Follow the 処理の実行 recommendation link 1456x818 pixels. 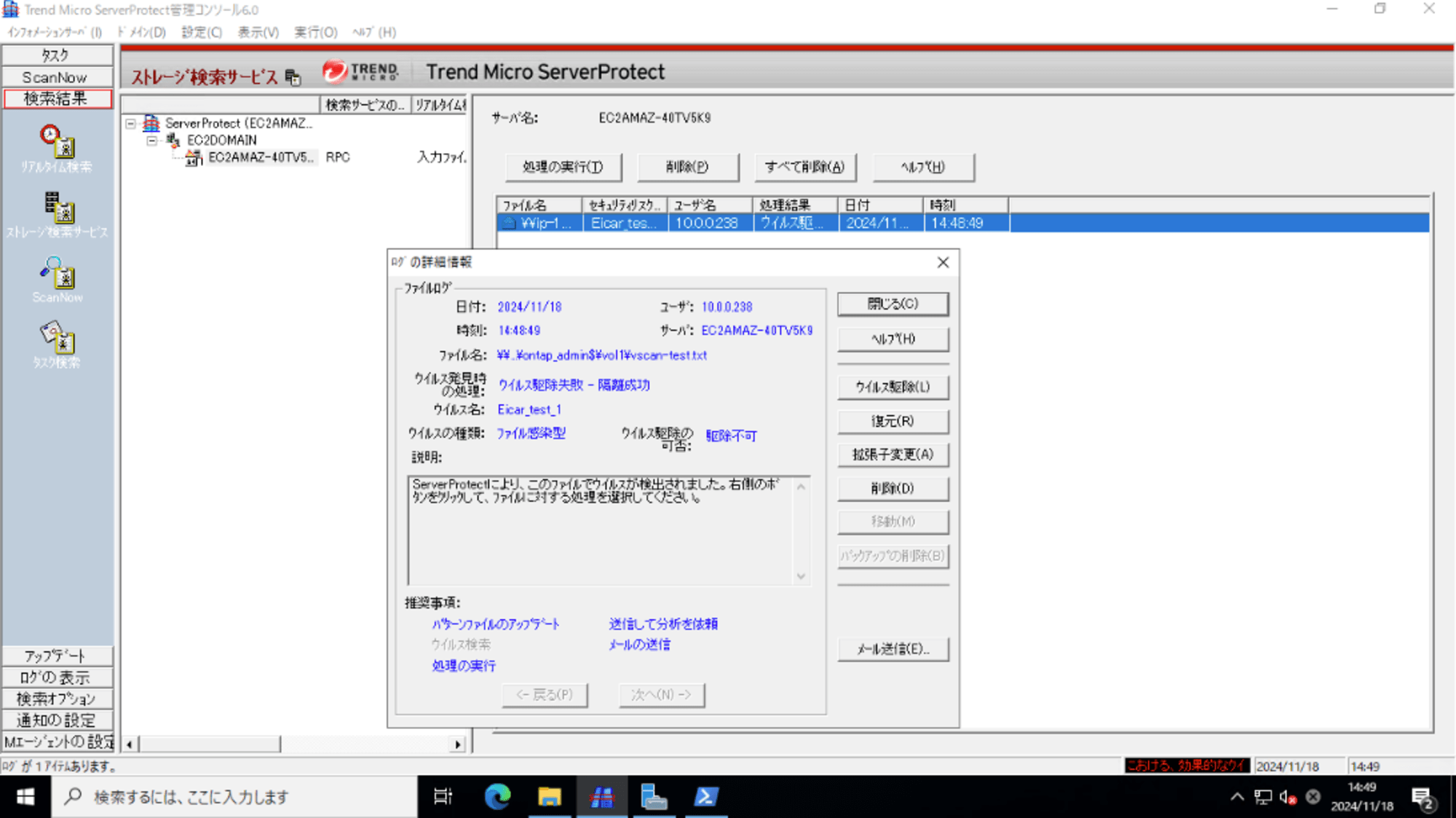[464, 666]
